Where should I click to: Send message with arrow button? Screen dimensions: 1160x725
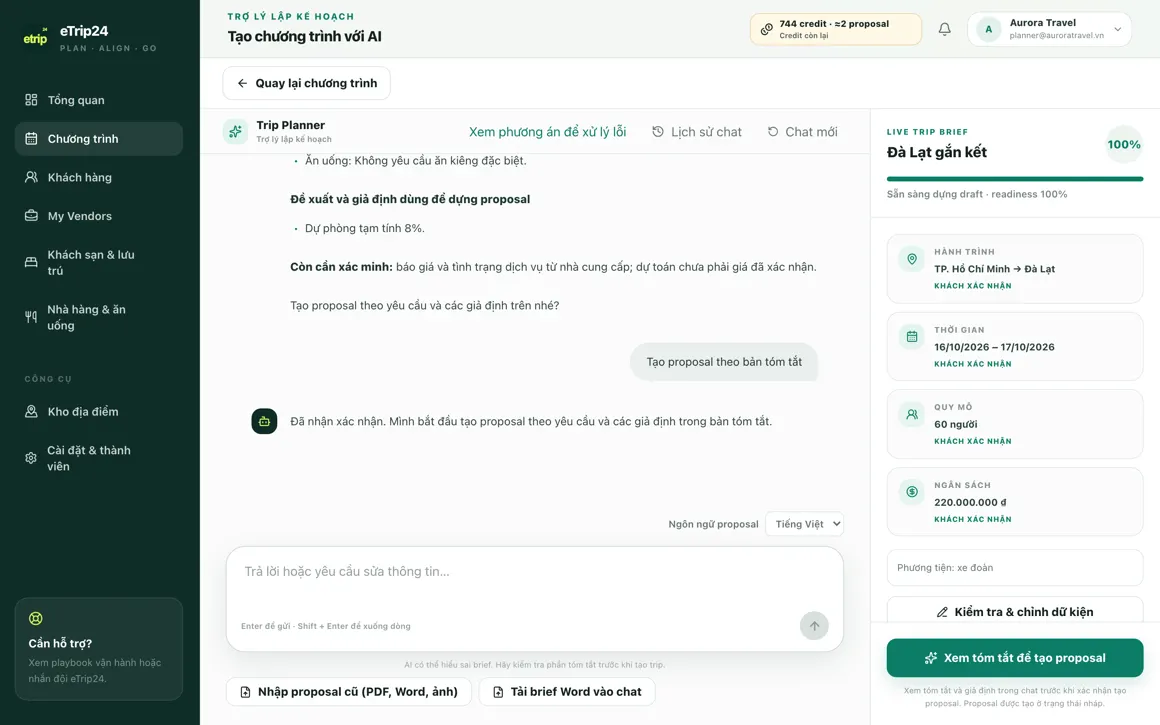(x=814, y=626)
